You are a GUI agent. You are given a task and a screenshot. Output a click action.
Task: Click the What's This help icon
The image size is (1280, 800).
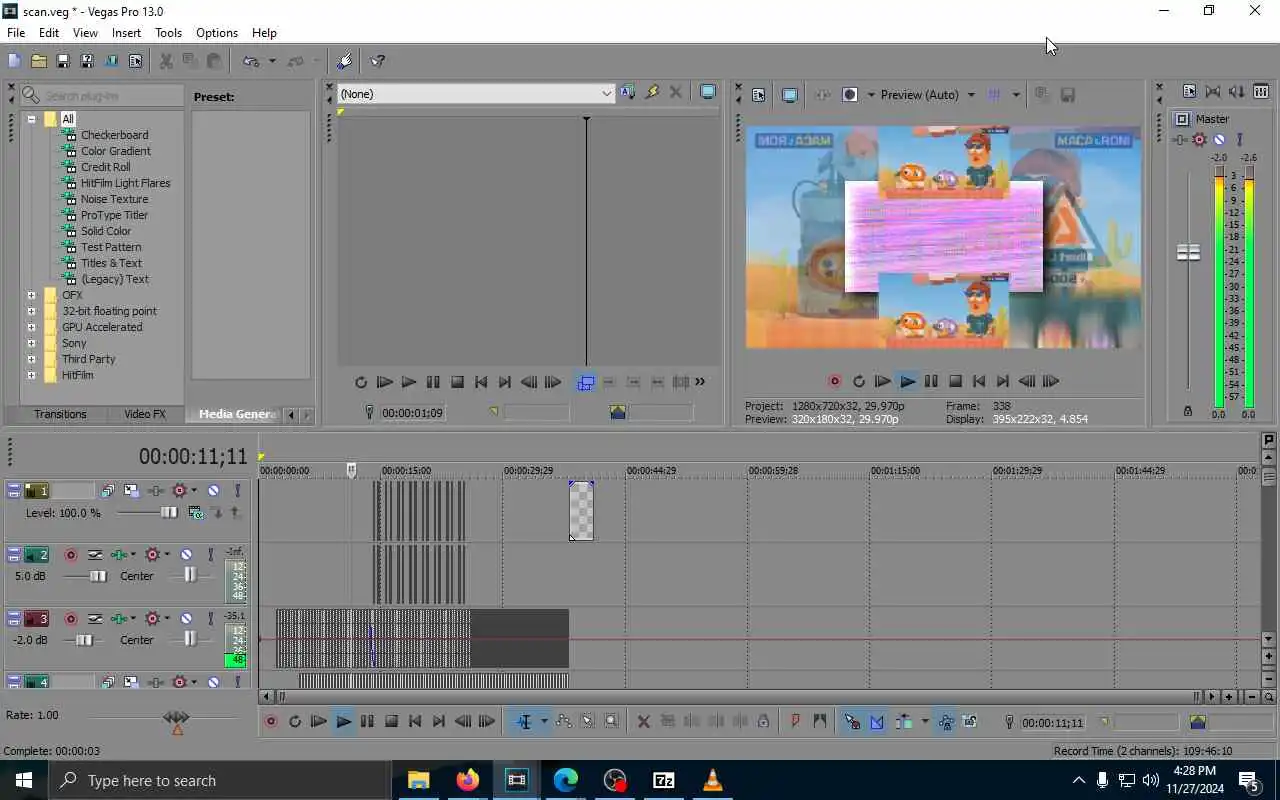tap(378, 61)
